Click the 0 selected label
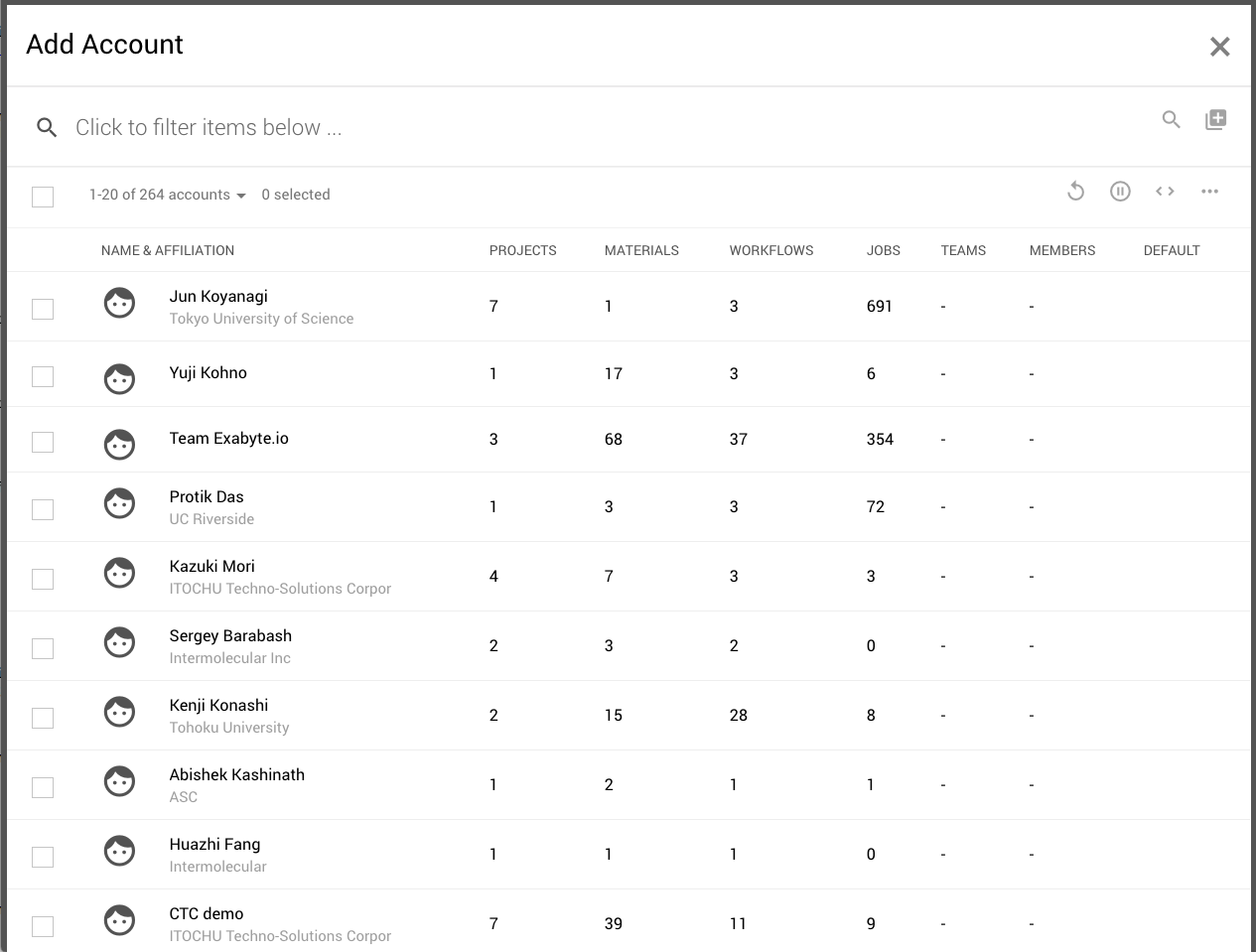 coord(295,195)
